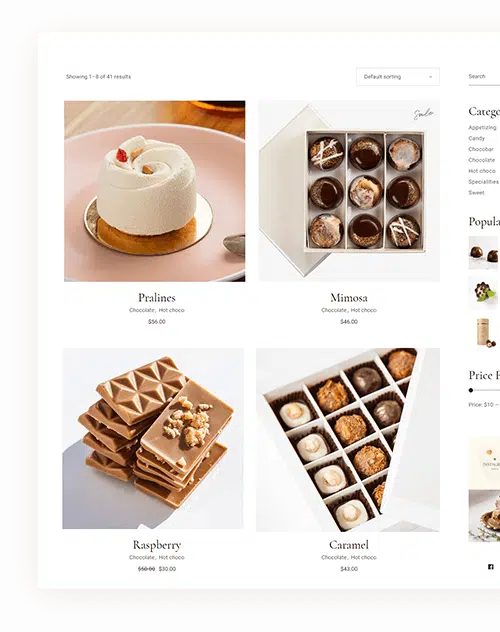The width and height of the screenshot is (500, 632).
Task: Open the Caramel product title
Action: [349, 545]
